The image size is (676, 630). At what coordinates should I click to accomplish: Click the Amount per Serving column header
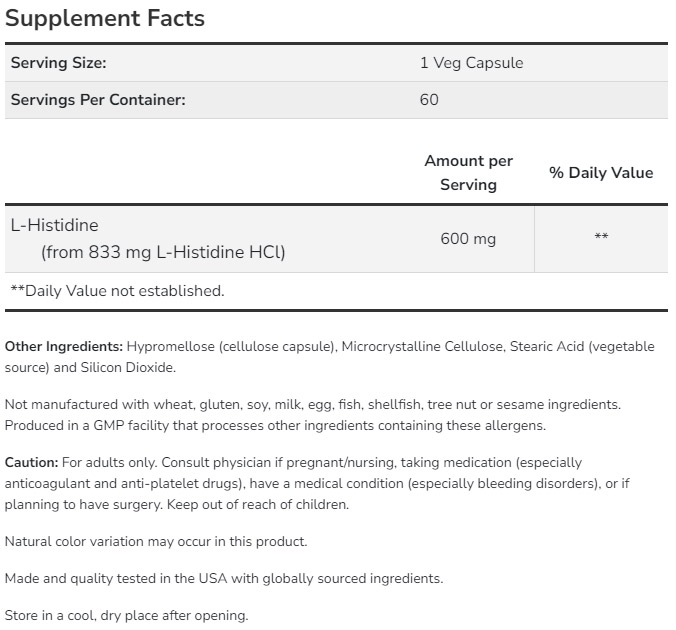pos(468,172)
